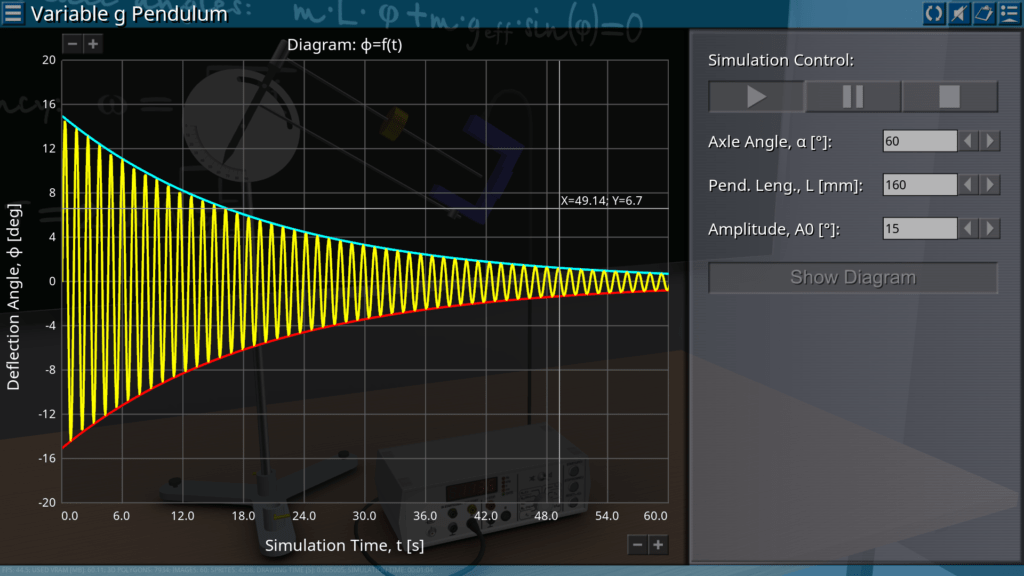This screenshot has width=1024, height=576.
Task: Increase Axle Angle with right arrow
Action: click(x=989, y=141)
